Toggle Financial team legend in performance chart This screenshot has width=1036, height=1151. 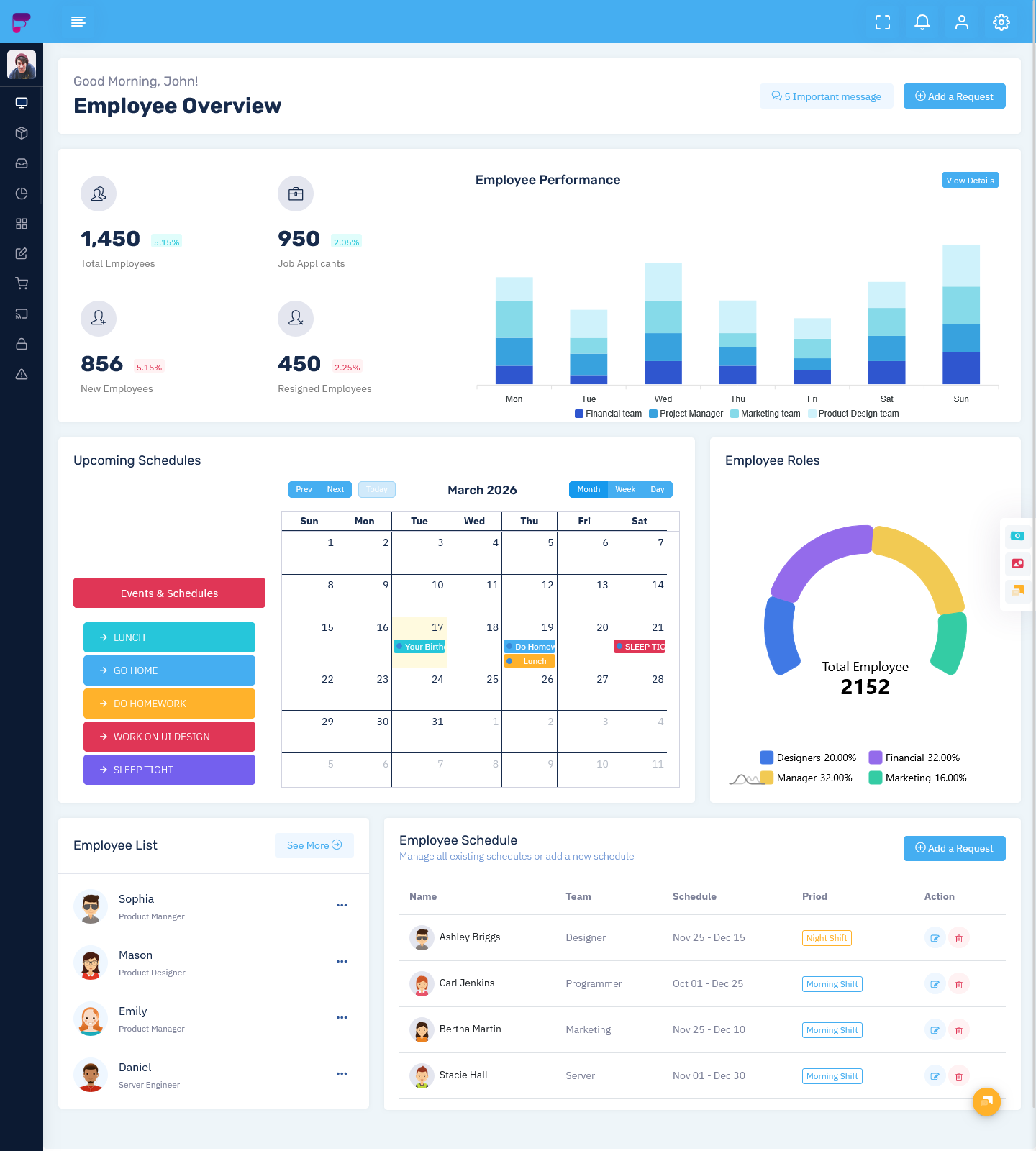tap(608, 414)
